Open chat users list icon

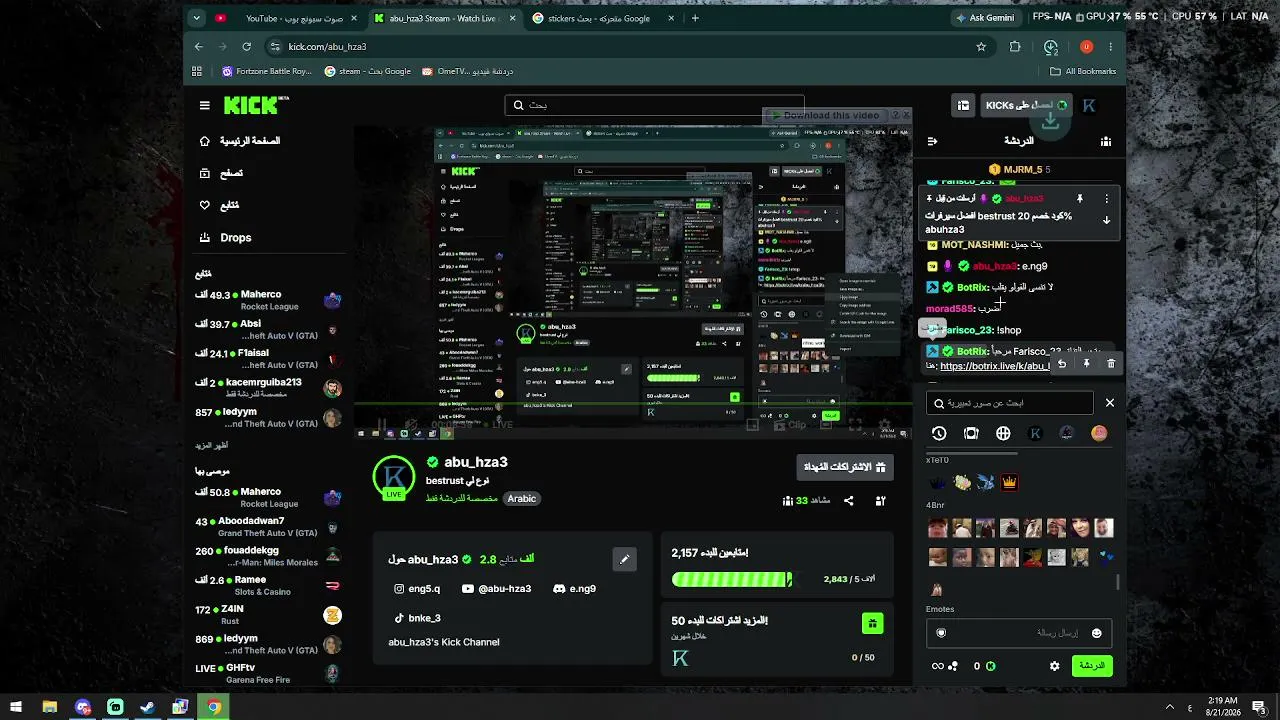[1106, 142]
